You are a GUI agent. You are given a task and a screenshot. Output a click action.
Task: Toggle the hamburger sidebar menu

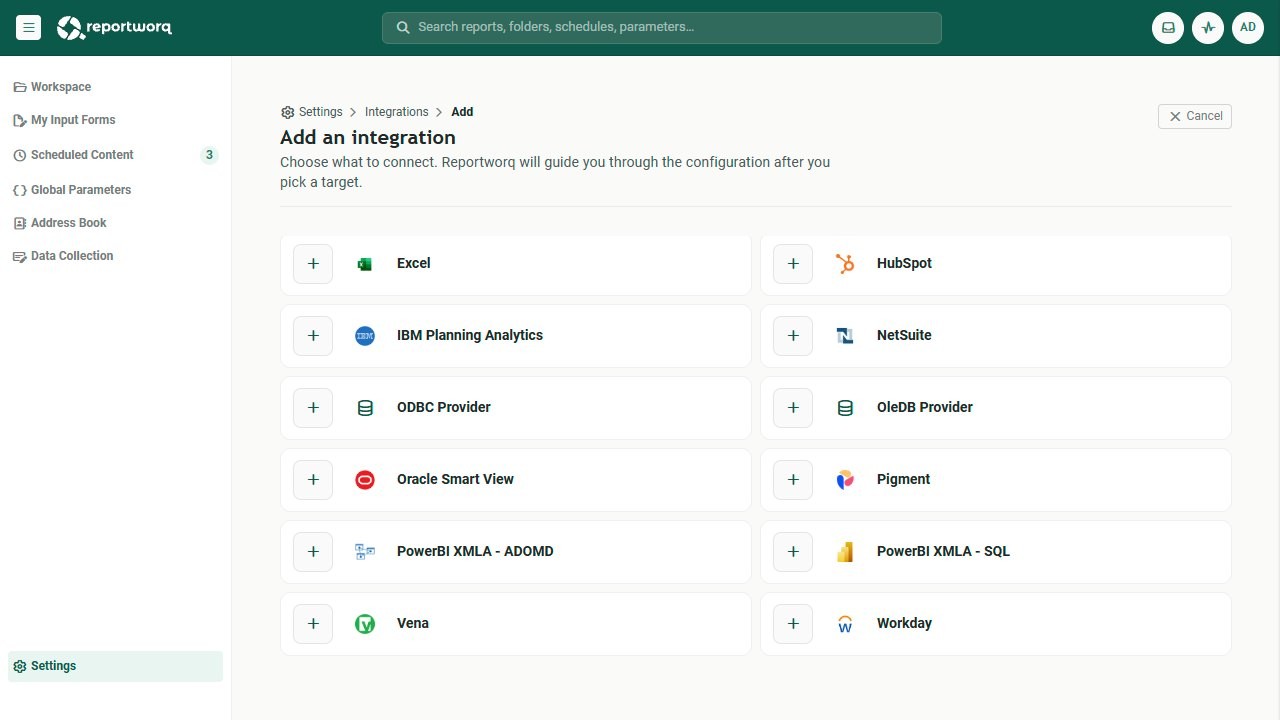(x=28, y=28)
